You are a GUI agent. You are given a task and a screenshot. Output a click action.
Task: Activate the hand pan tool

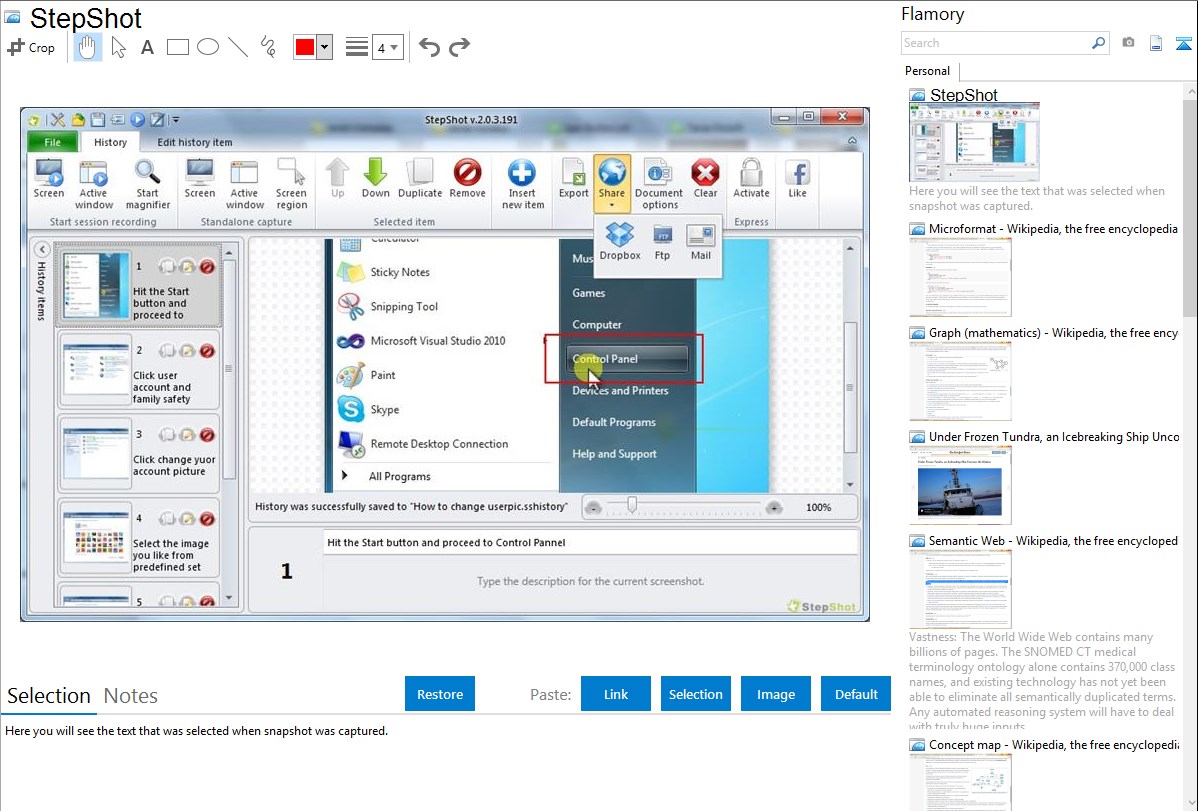point(87,47)
